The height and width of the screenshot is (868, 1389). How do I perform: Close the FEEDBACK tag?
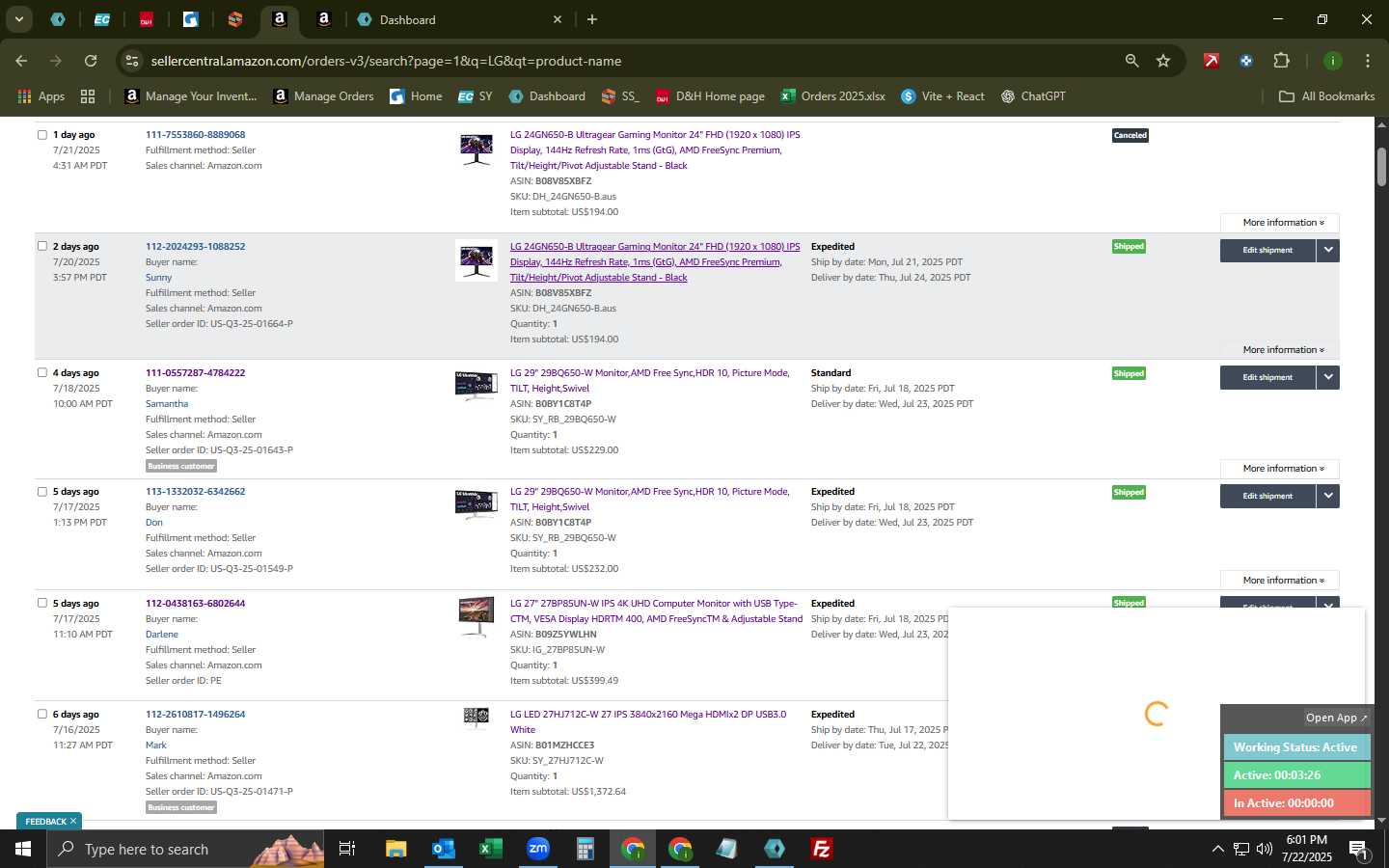[72, 822]
